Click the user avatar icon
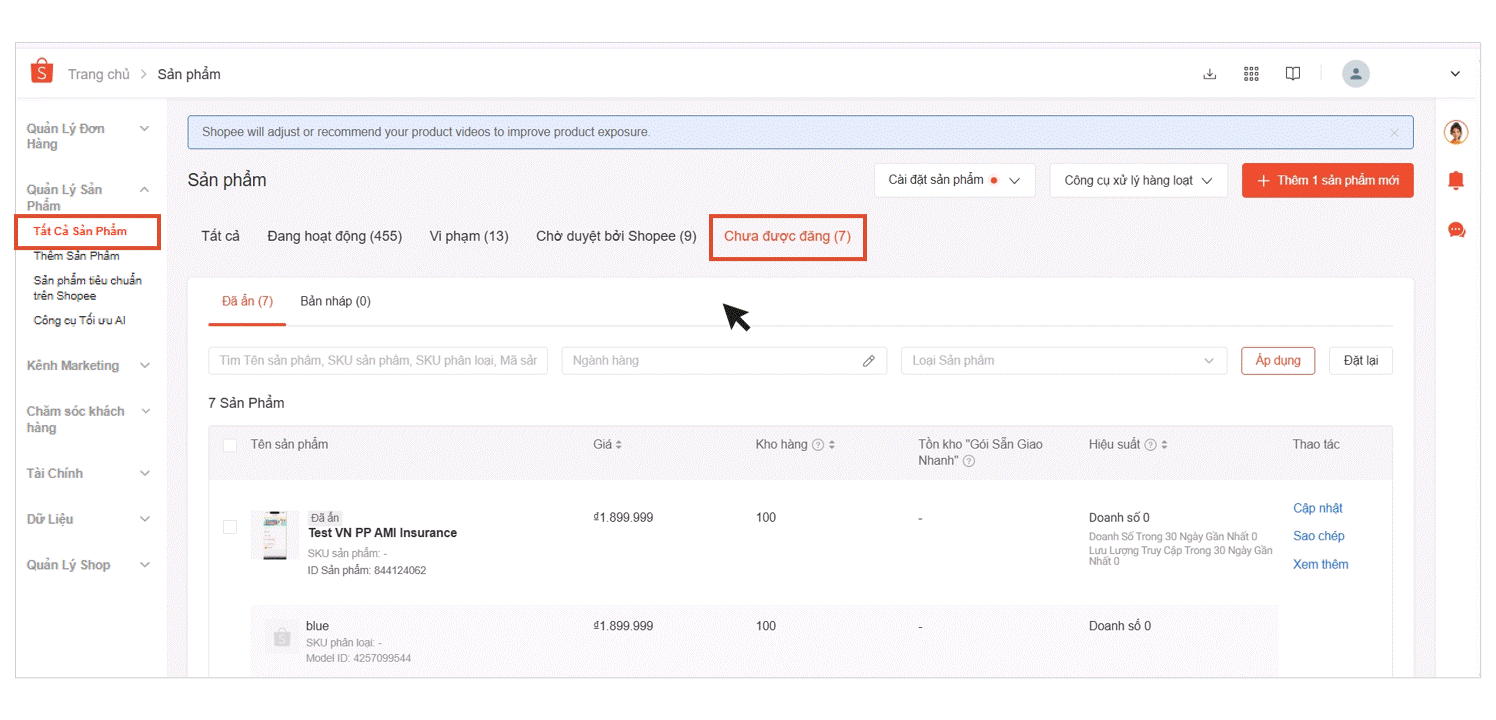The width and height of the screenshot is (1496, 720). [1356, 73]
